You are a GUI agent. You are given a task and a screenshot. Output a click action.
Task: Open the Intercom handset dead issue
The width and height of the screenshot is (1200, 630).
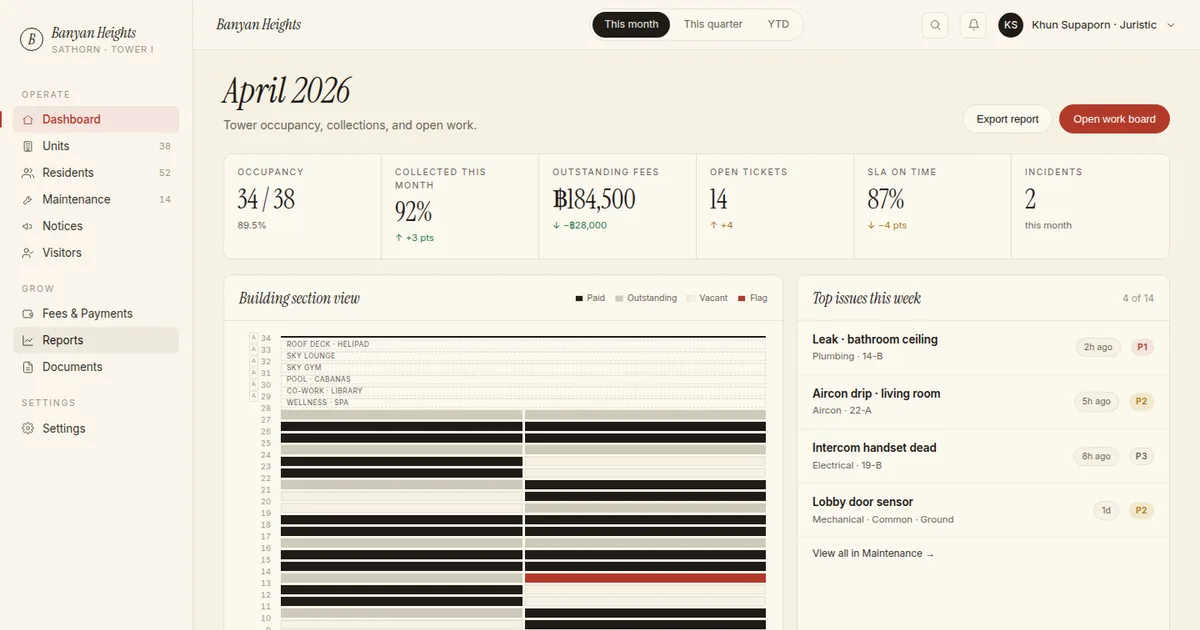(983, 456)
